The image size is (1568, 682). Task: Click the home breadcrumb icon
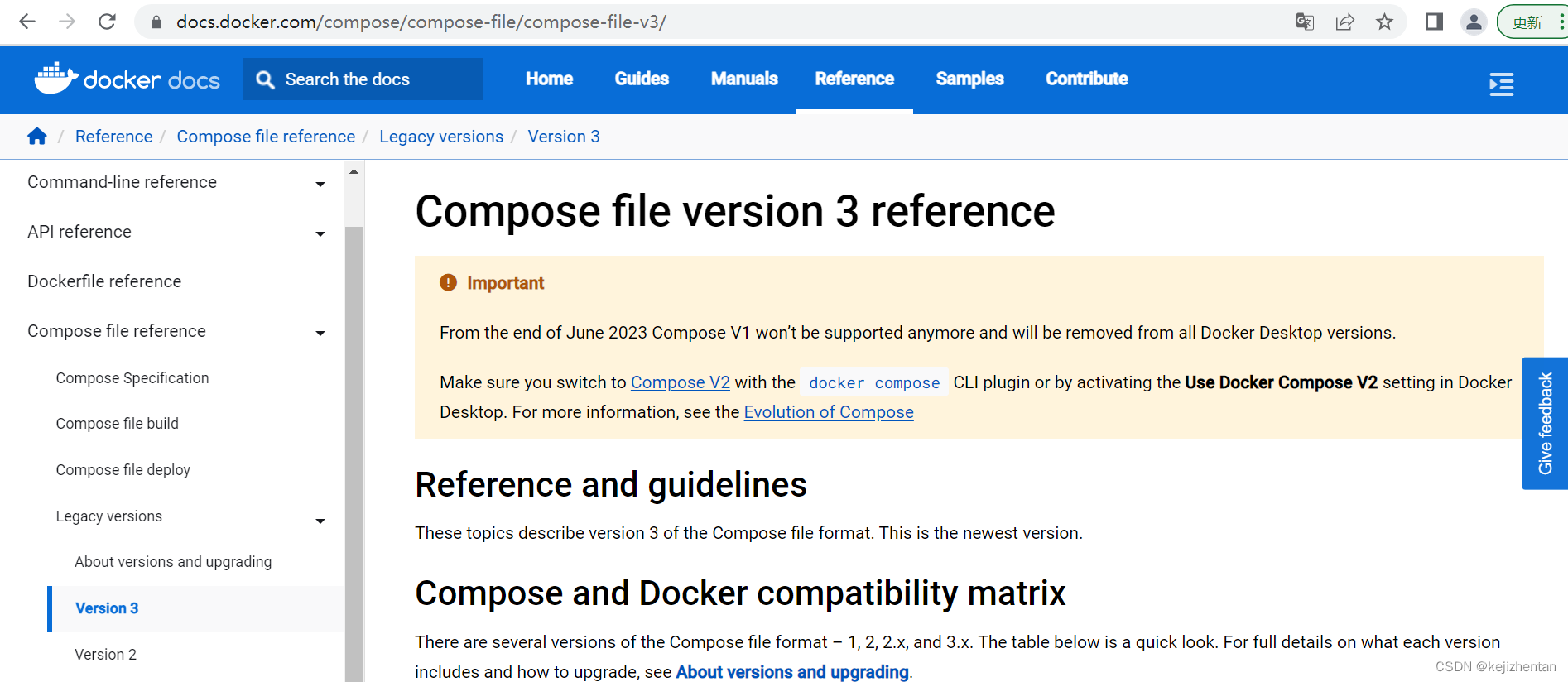point(37,137)
